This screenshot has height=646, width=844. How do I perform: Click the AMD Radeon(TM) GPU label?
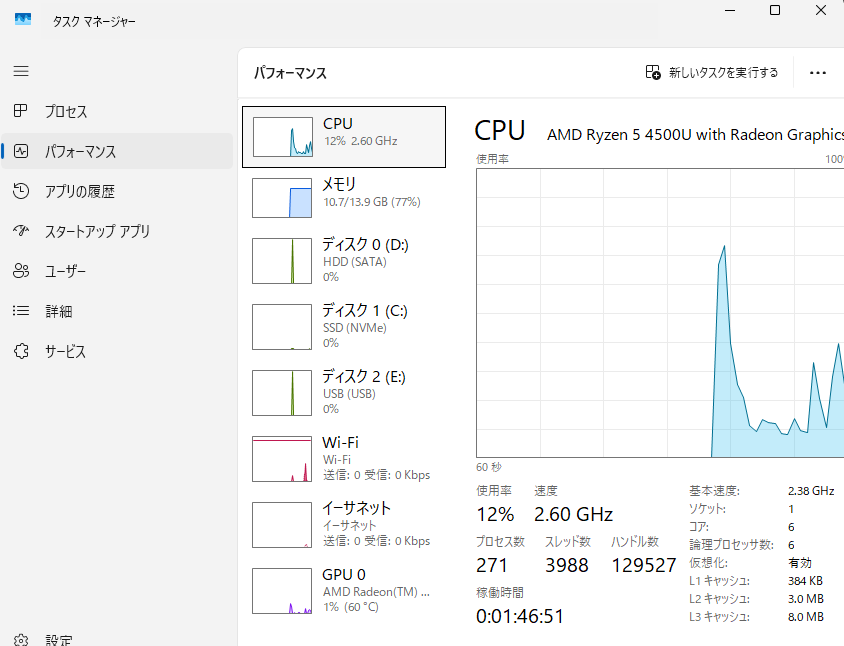pos(376,592)
